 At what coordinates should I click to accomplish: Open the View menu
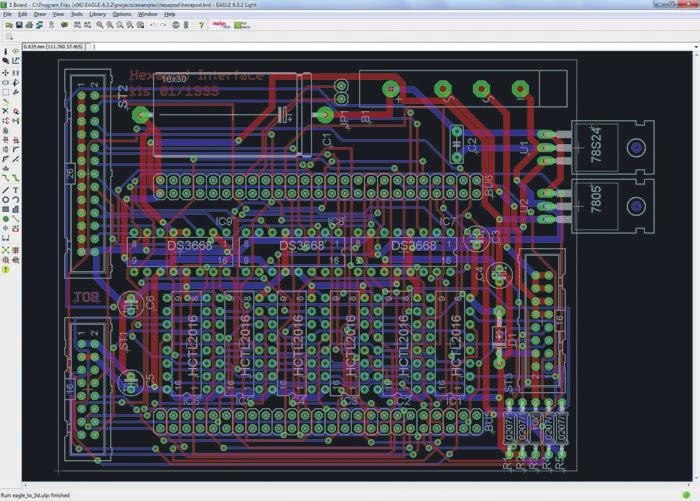[58, 14]
